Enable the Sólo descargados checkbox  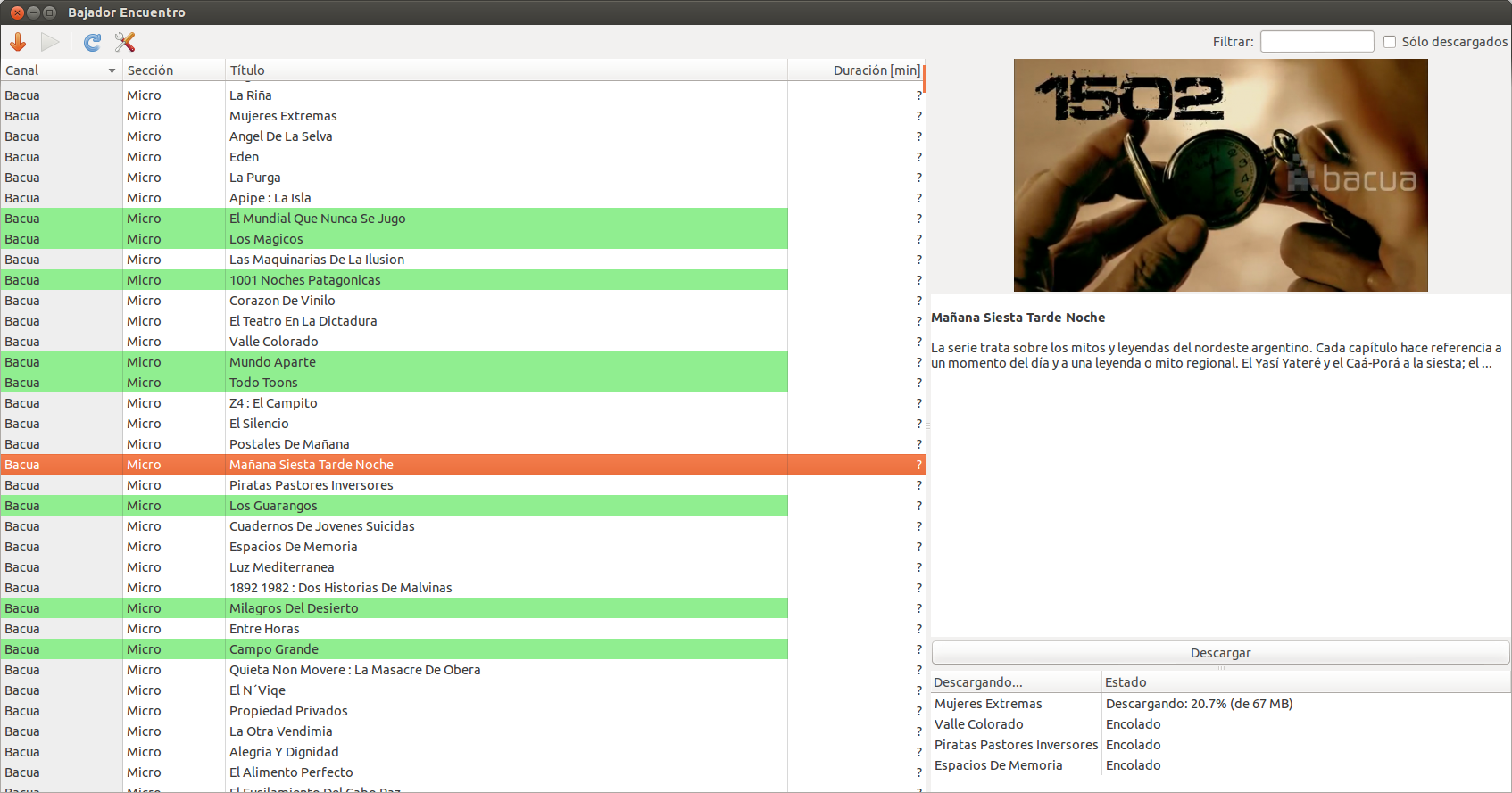coord(1390,42)
